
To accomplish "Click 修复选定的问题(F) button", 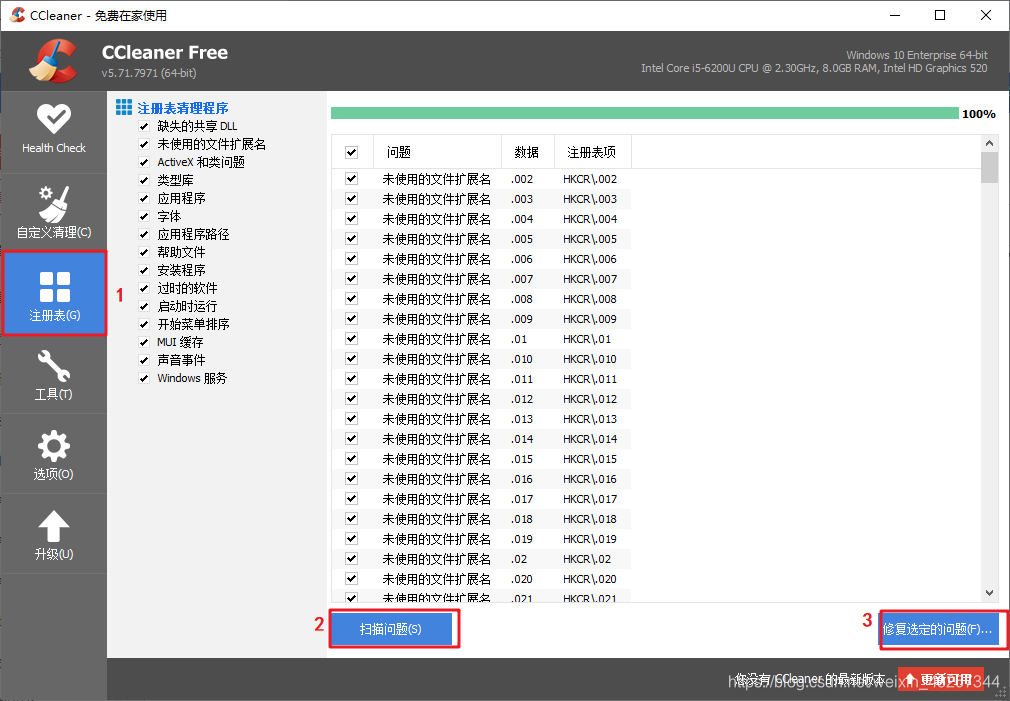I will click(938, 629).
